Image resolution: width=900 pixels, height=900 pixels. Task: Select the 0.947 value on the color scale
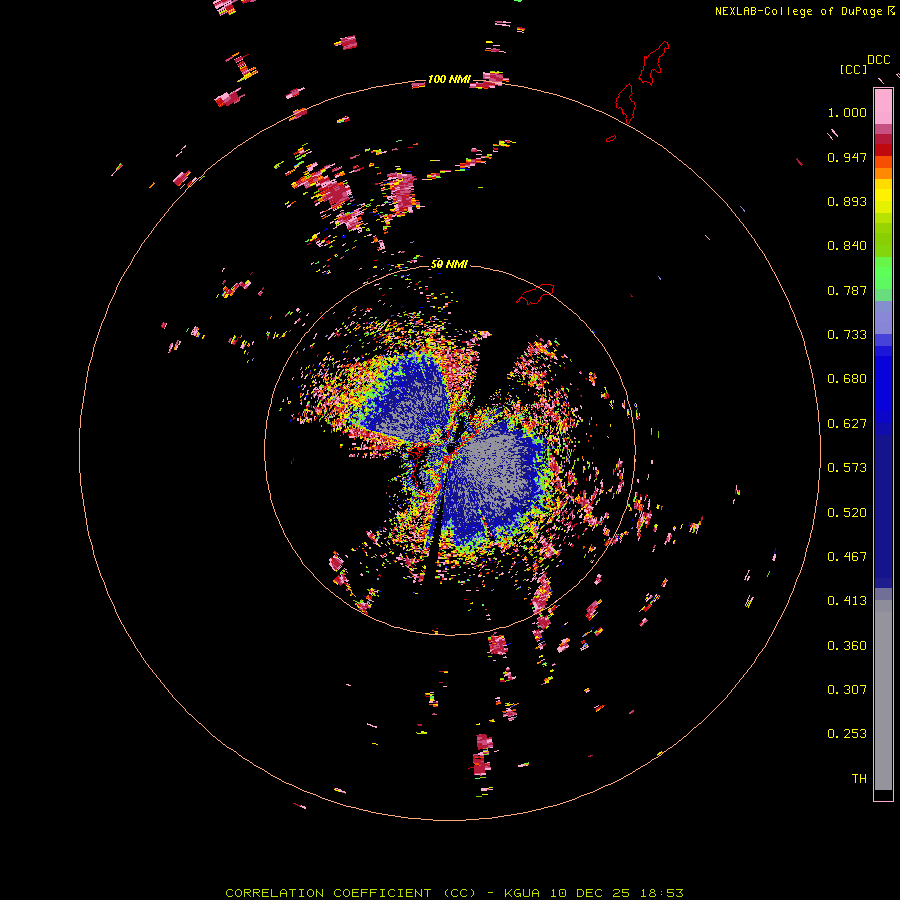click(x=847, y=157)
